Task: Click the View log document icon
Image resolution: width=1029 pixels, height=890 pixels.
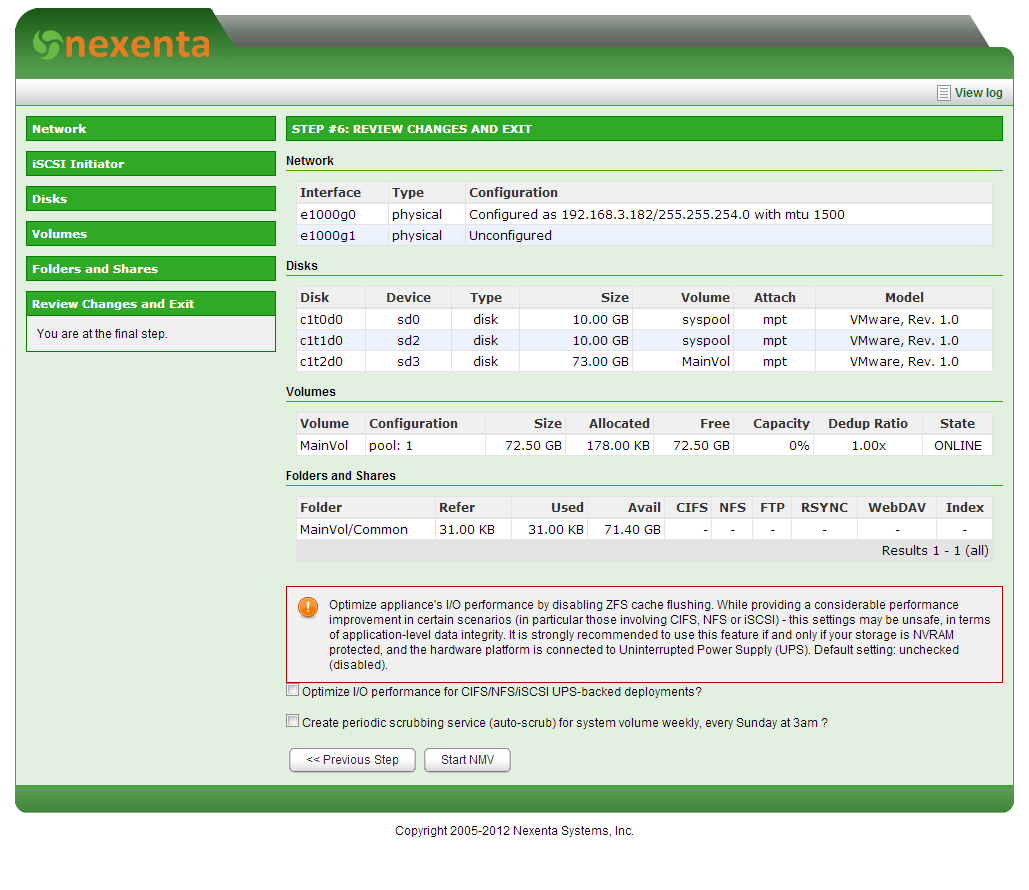Action: 944,93
